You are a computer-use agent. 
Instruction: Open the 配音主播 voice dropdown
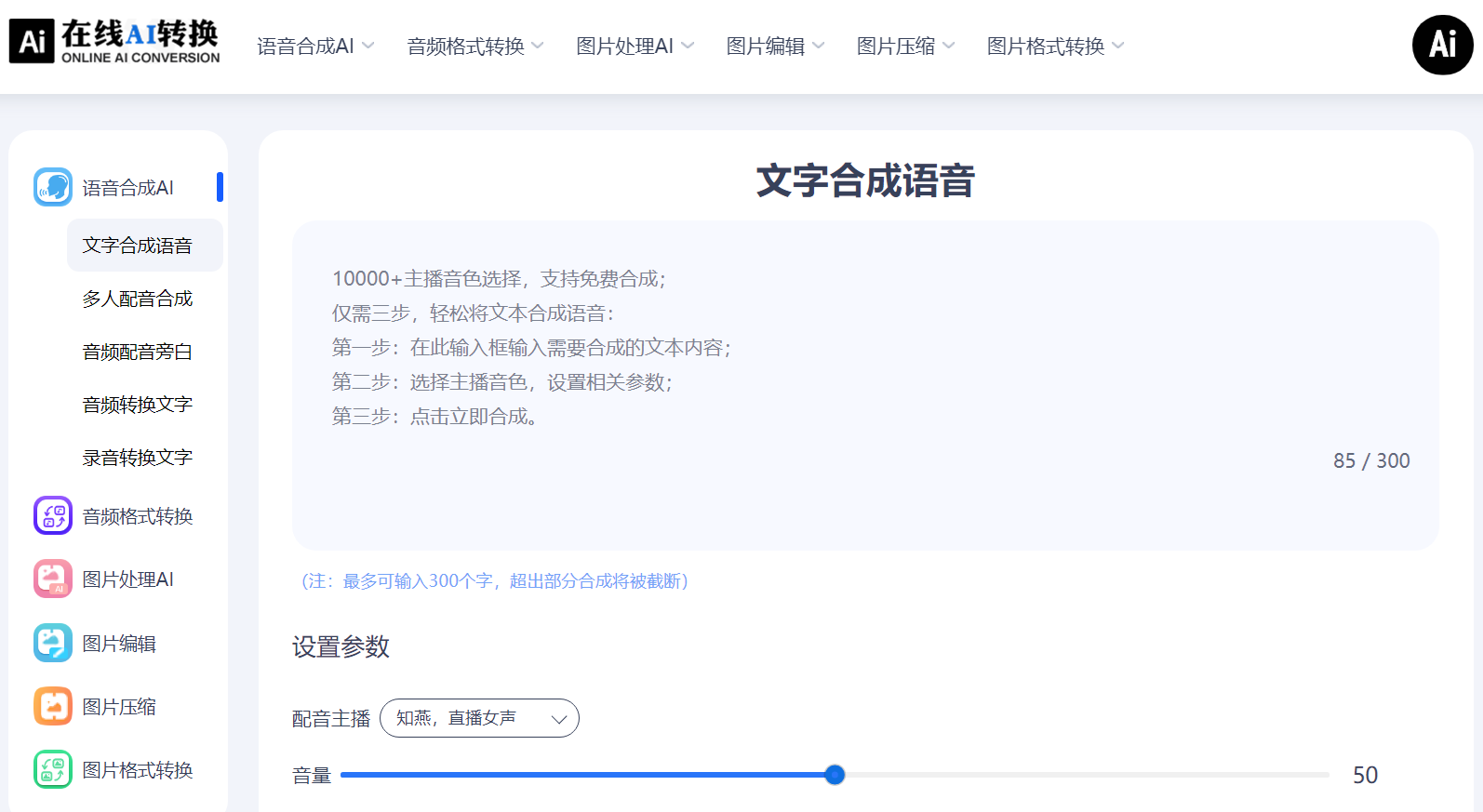479,718
